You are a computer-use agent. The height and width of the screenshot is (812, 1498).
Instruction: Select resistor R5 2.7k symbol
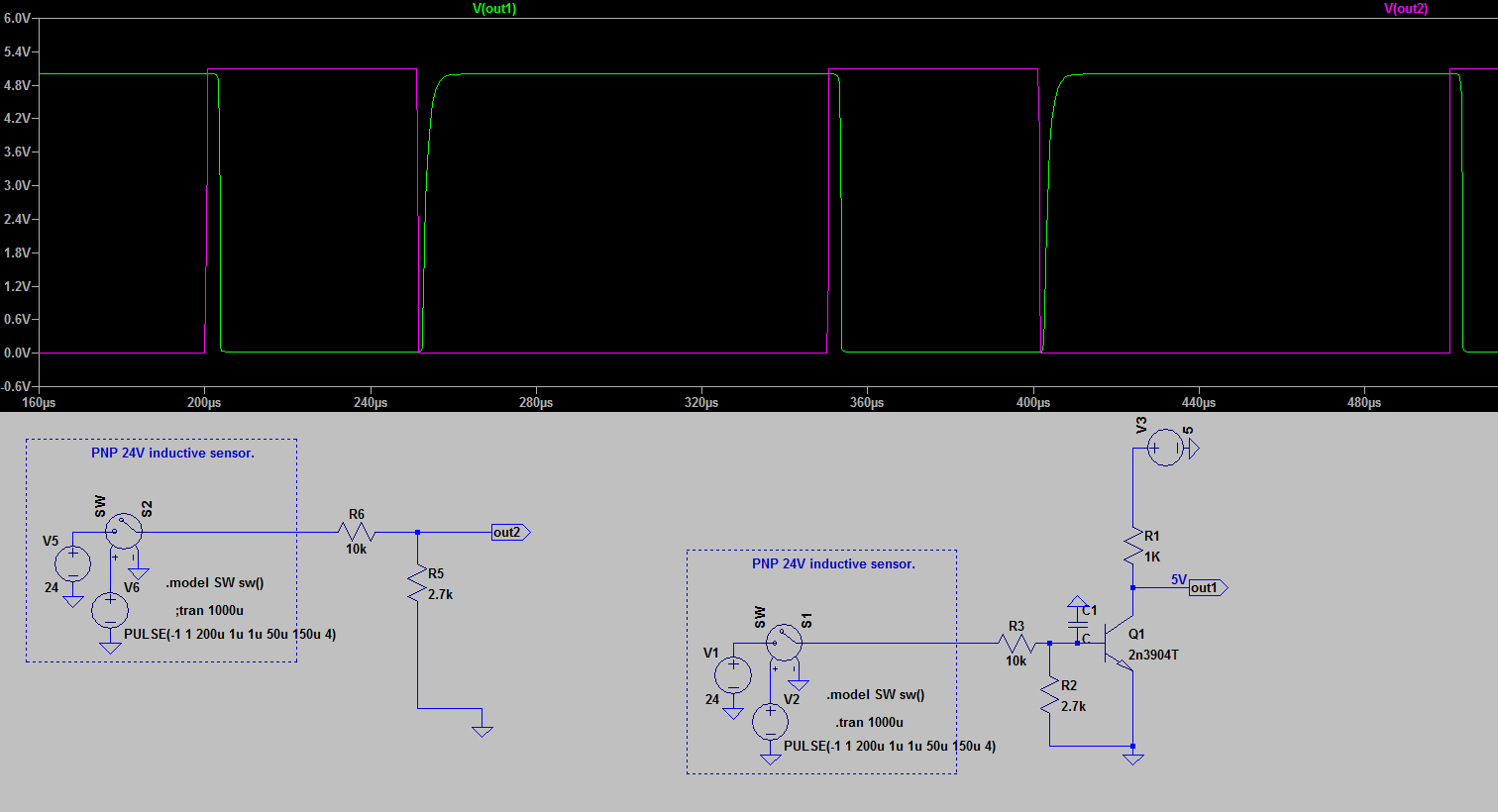418,583
